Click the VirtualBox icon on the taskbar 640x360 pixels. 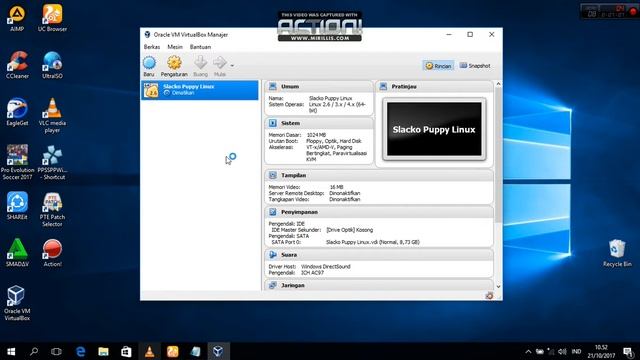point(218,351)
